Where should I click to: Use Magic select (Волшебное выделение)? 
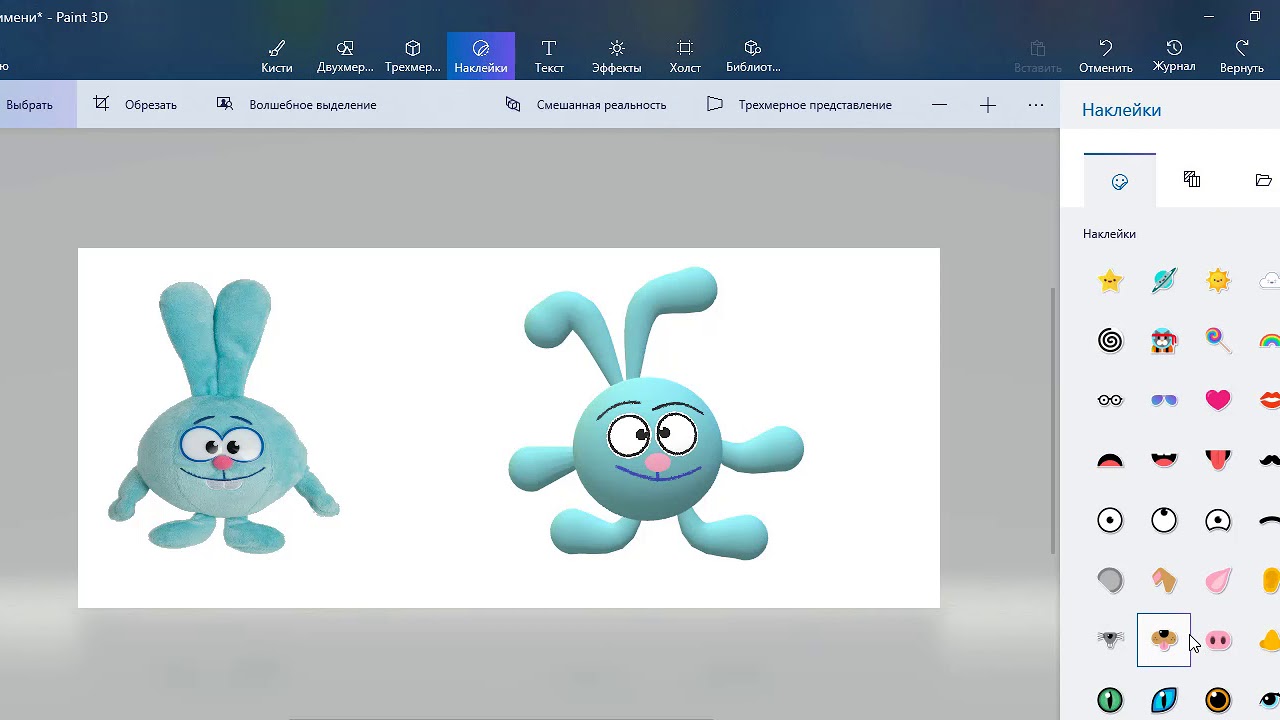click(x=297, y=104)
